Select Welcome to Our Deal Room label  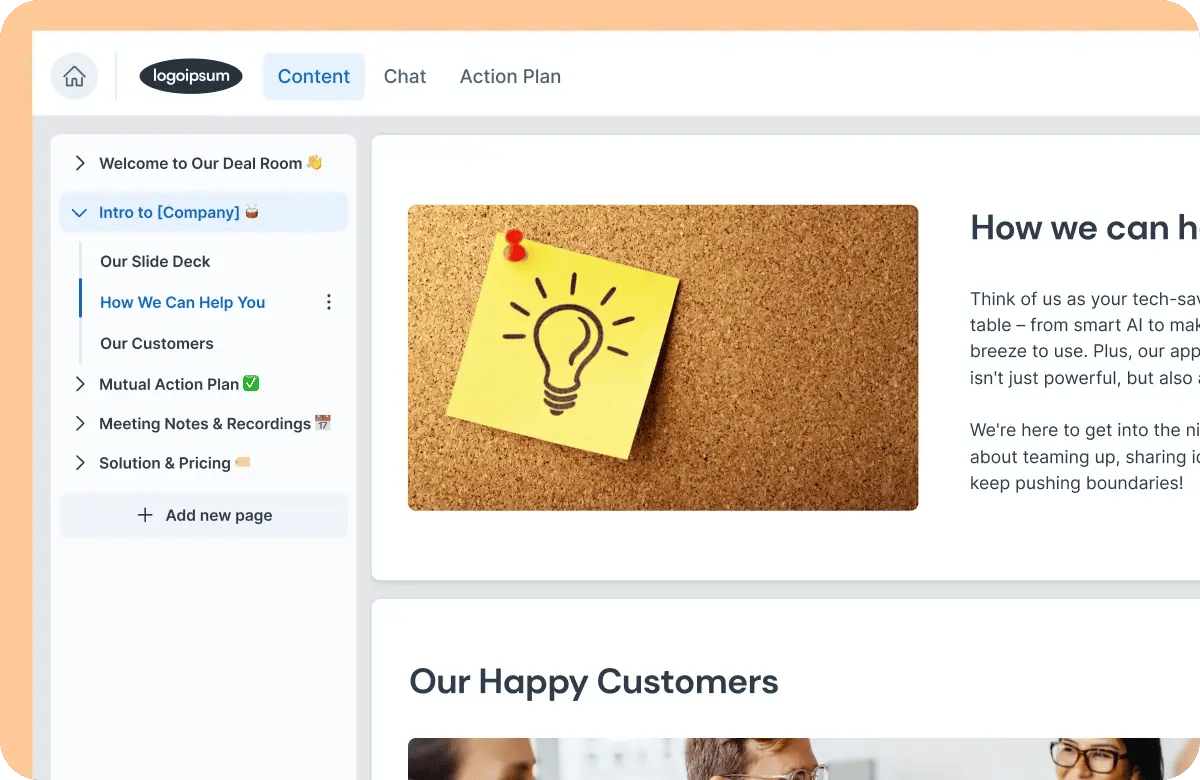click(210, 163)
